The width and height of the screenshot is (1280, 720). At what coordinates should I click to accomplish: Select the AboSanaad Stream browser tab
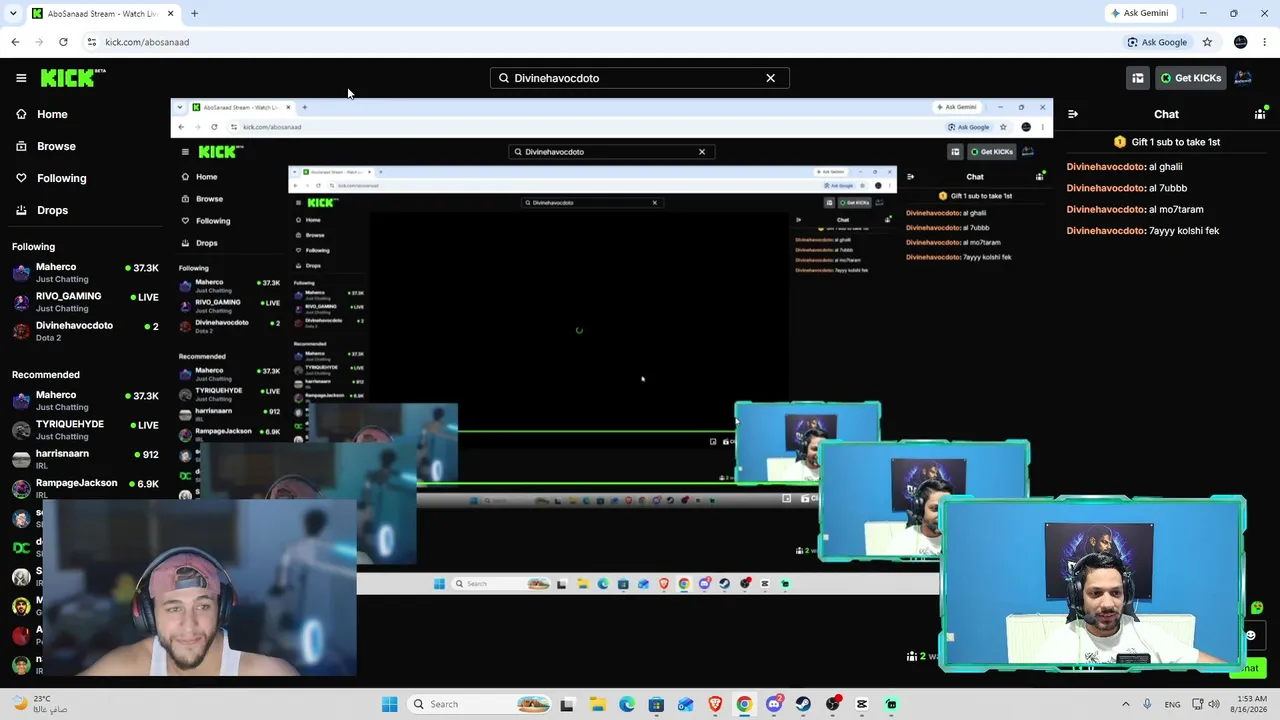[x=103, y=13]
